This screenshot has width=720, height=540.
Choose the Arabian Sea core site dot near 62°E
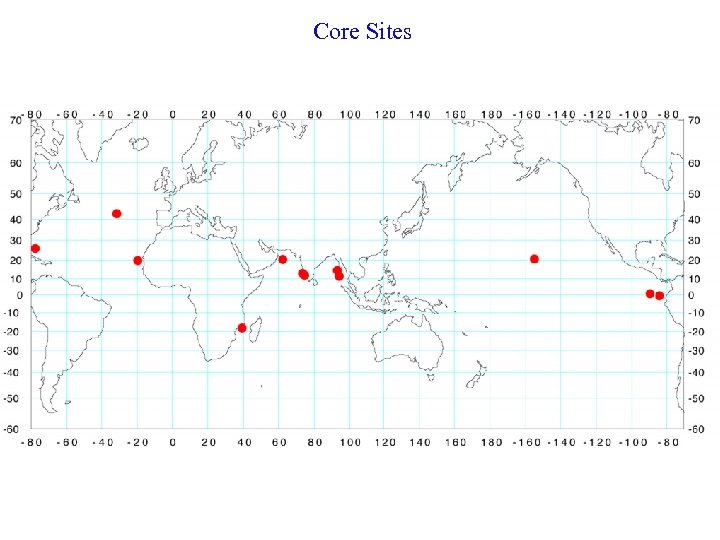coord(282,259)
